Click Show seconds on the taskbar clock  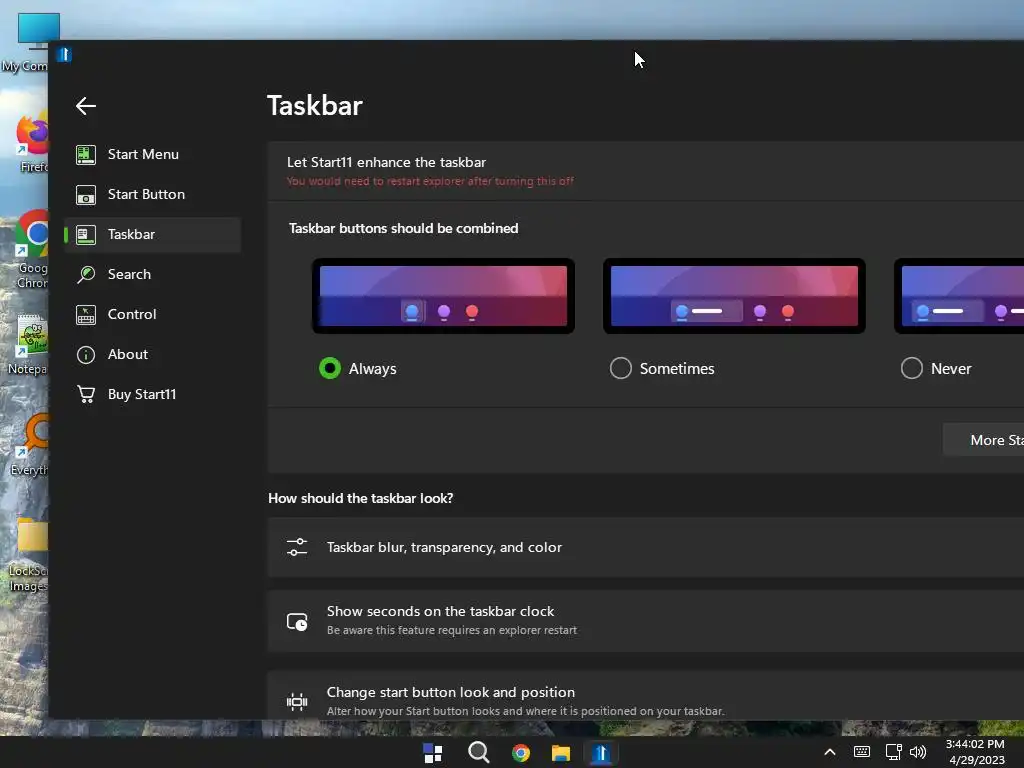click(645, 620)
